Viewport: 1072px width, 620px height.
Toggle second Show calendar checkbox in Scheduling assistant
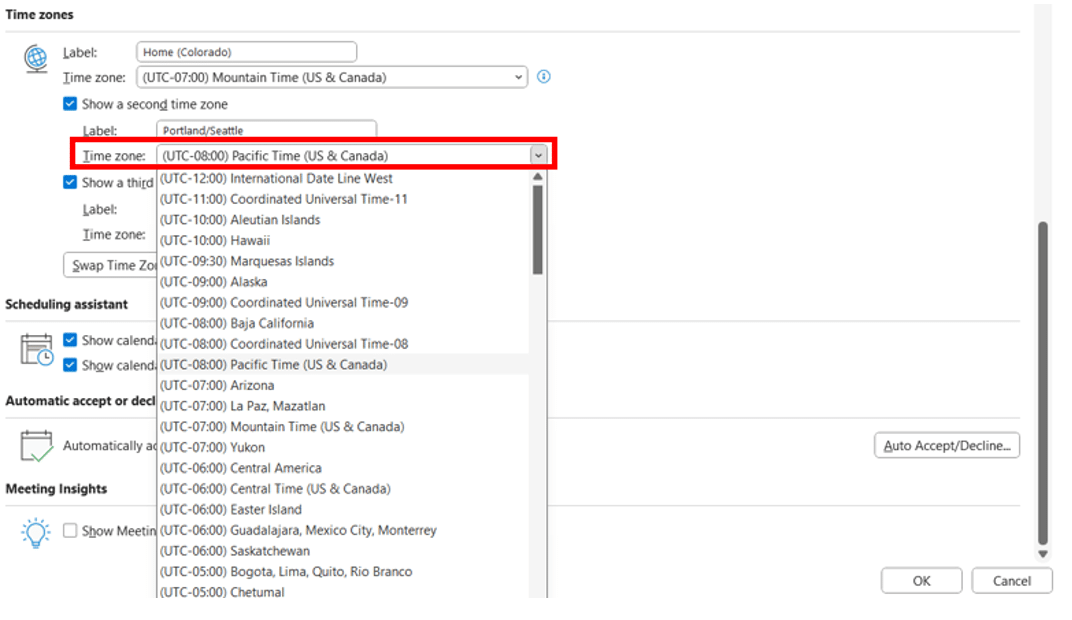[x=70, y=365]
